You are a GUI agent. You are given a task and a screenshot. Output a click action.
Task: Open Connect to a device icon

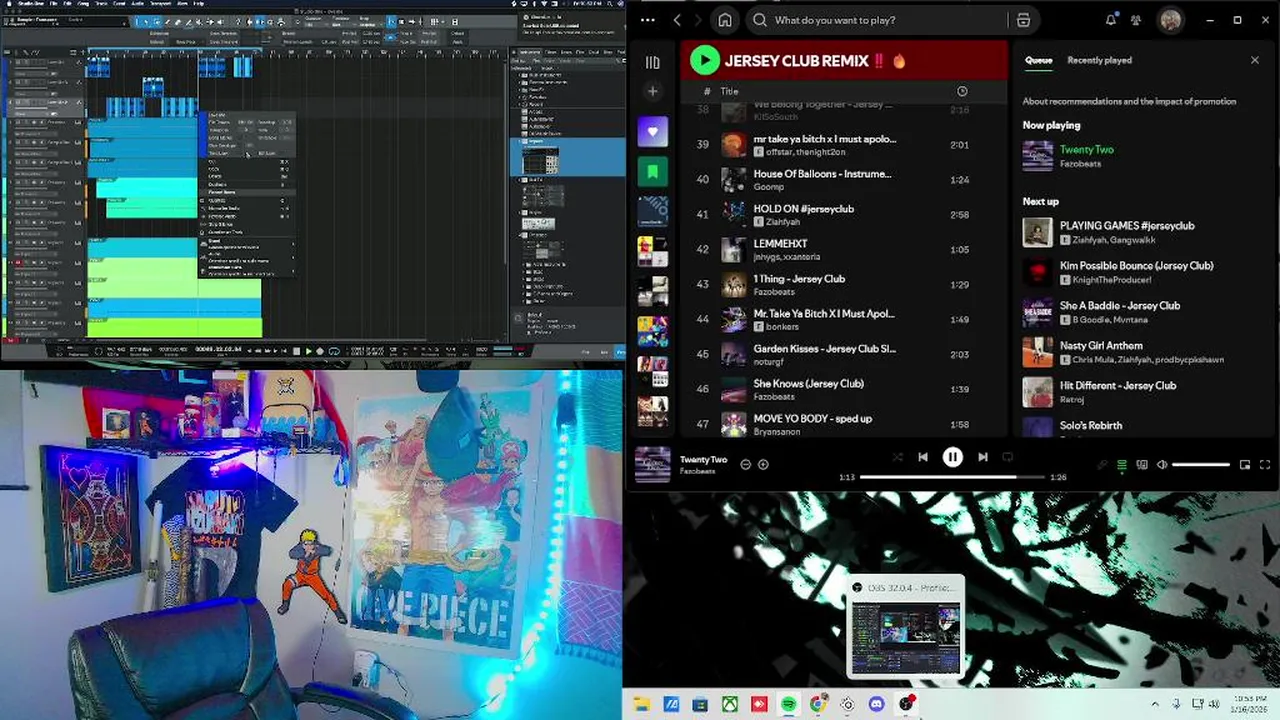click(x=1142, y=465)
